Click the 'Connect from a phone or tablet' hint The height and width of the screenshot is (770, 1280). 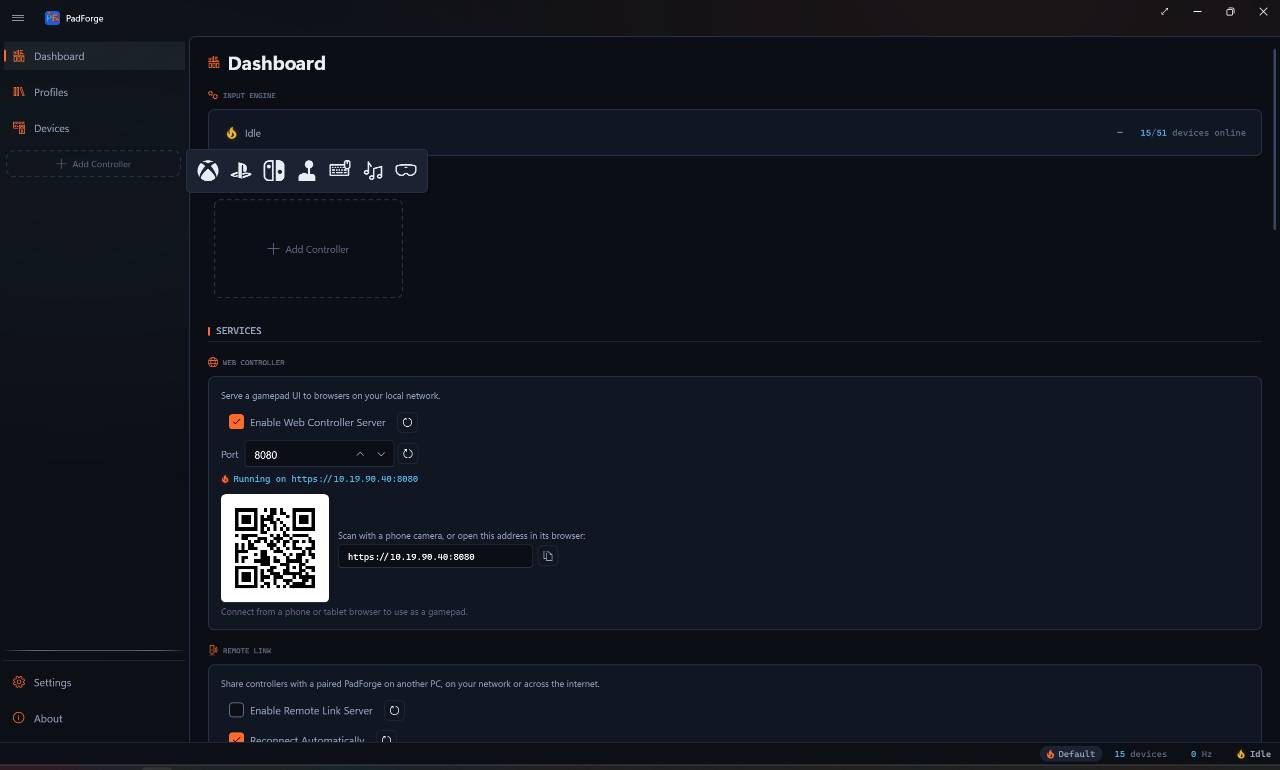[344, 612]
